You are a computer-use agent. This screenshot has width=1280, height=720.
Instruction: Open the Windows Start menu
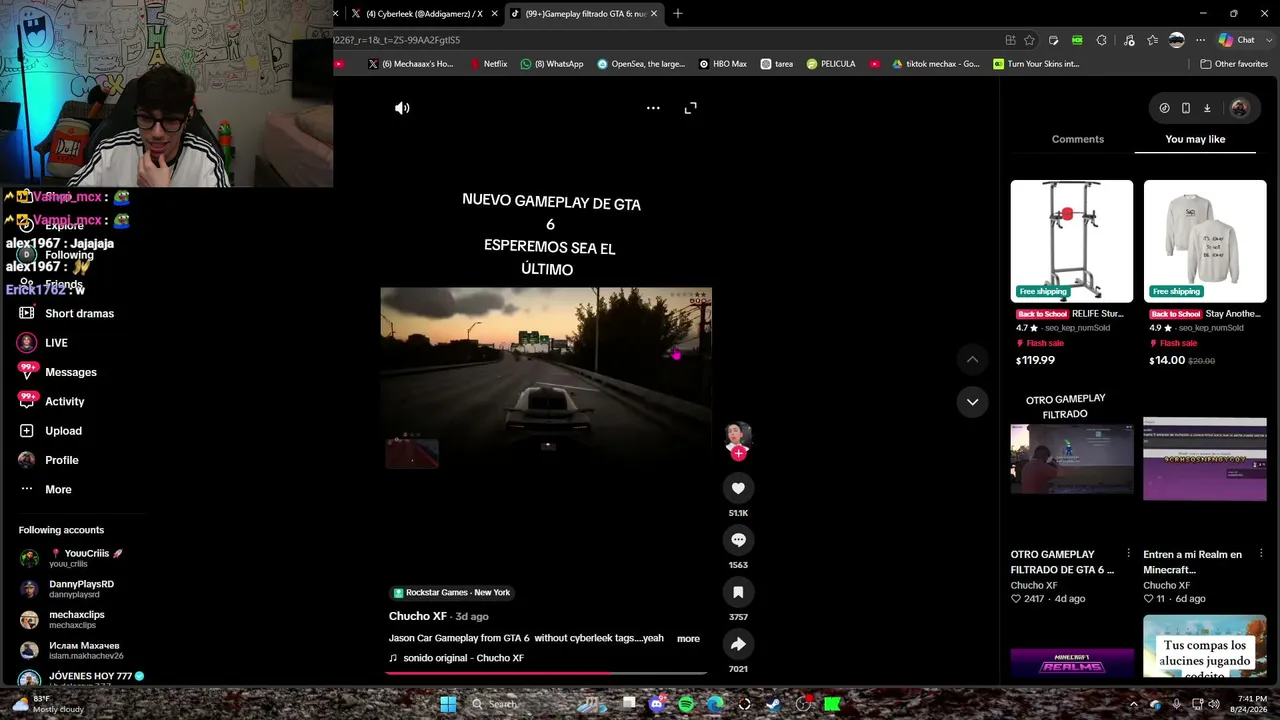(x=448, y=704)
